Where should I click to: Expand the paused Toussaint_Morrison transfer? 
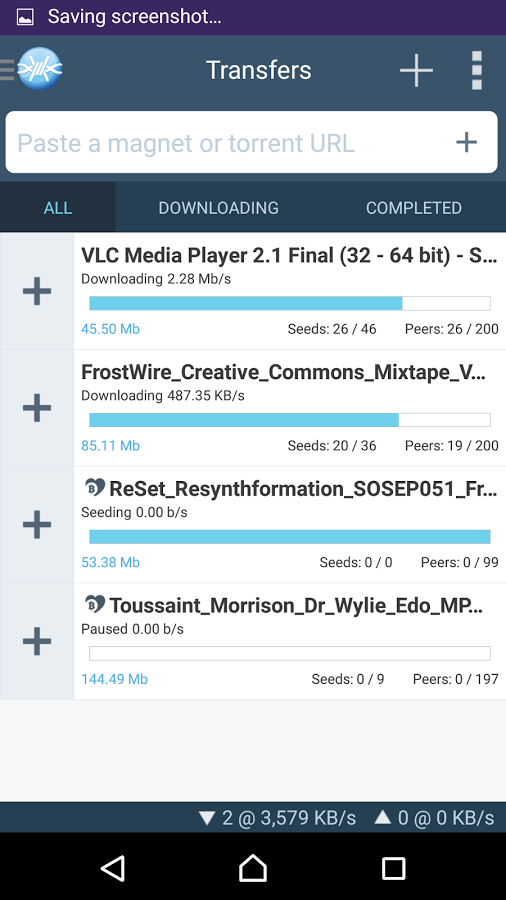coord(37,641)
